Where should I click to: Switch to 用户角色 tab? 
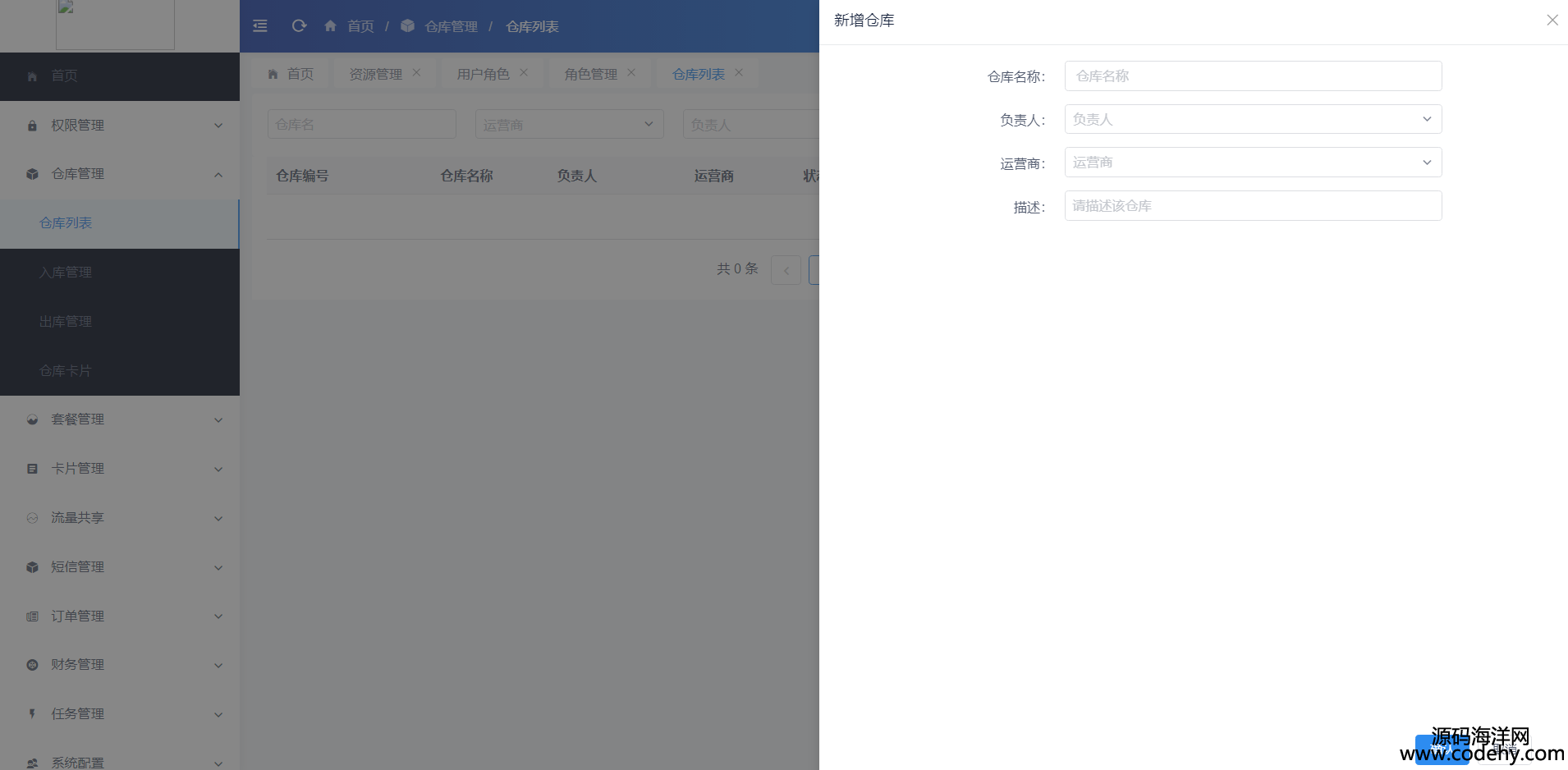pyautogui.click(x=483, y=74)
